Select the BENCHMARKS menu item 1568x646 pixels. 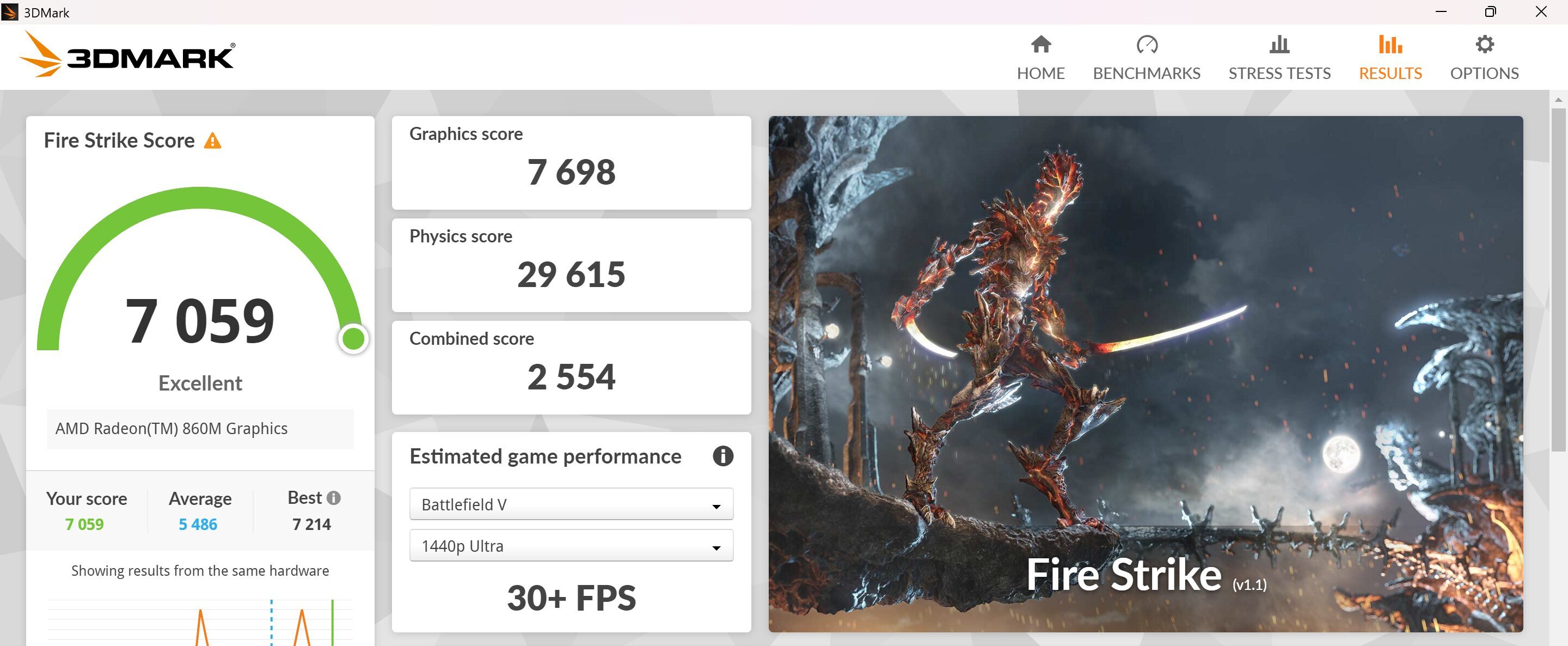point(1147,57)
